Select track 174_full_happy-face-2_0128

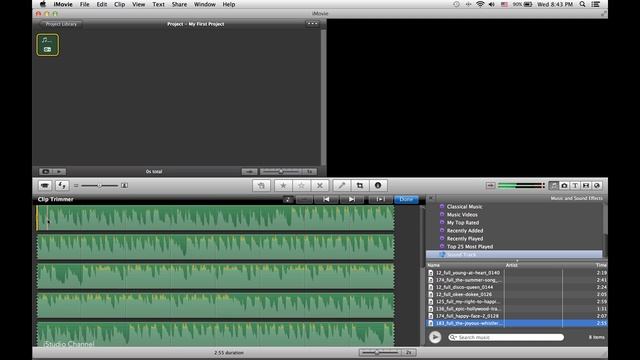coord(517,316)
